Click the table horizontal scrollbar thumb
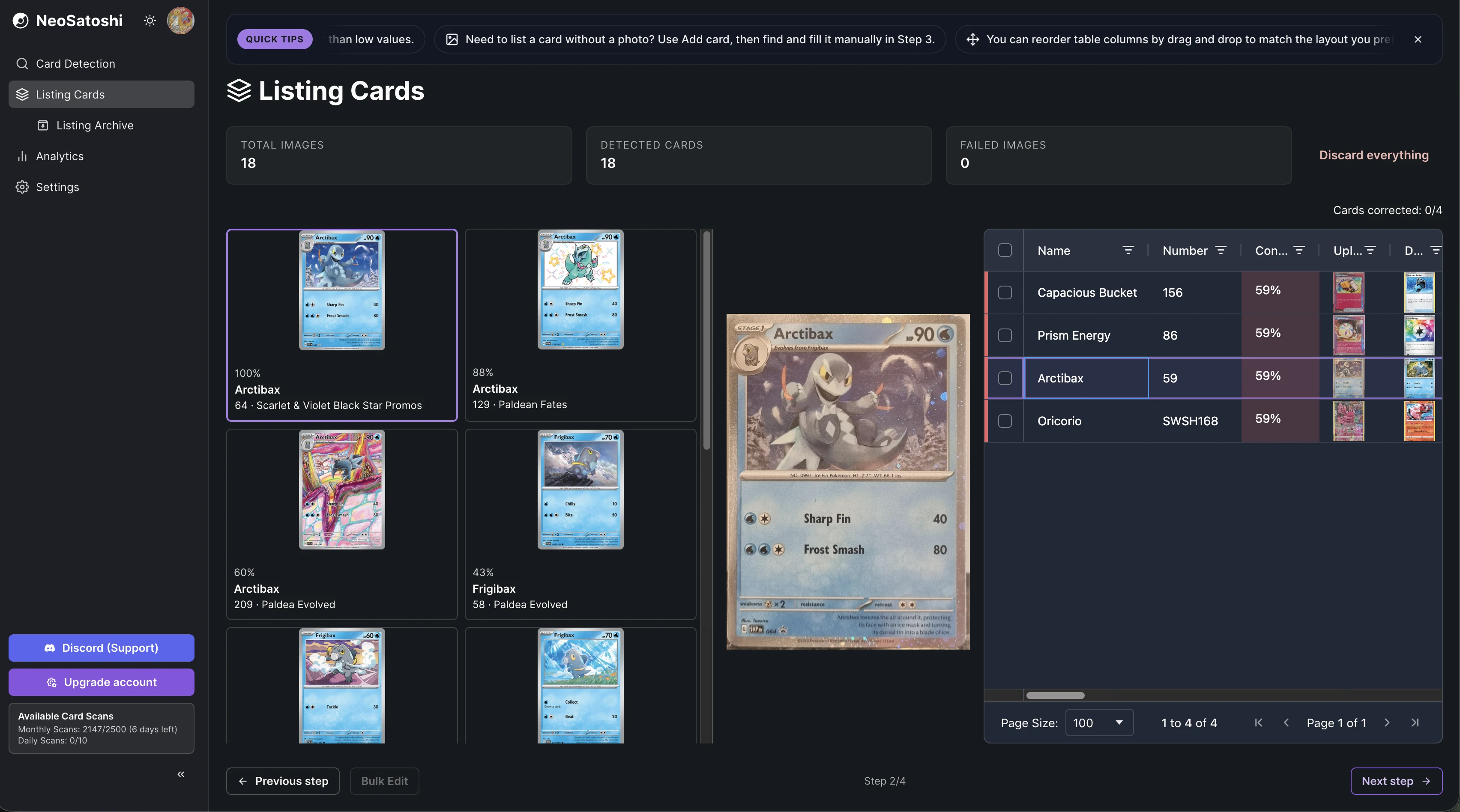The width and height of the screenshot is (1460, 812). tap(1055, 695)
